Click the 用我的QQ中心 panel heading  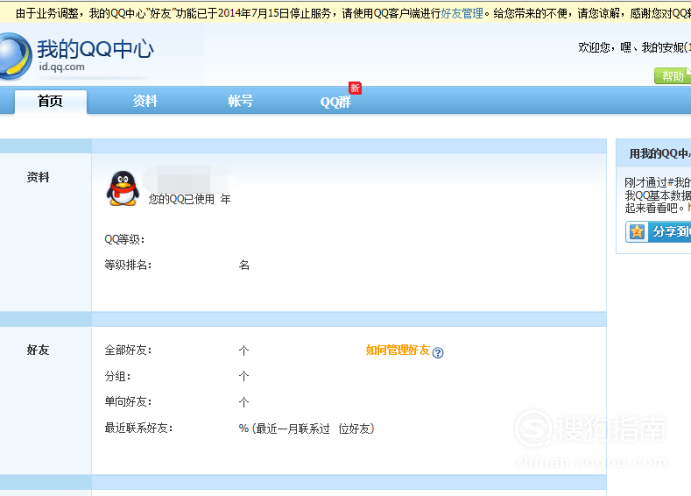click(x=660, y=154)
